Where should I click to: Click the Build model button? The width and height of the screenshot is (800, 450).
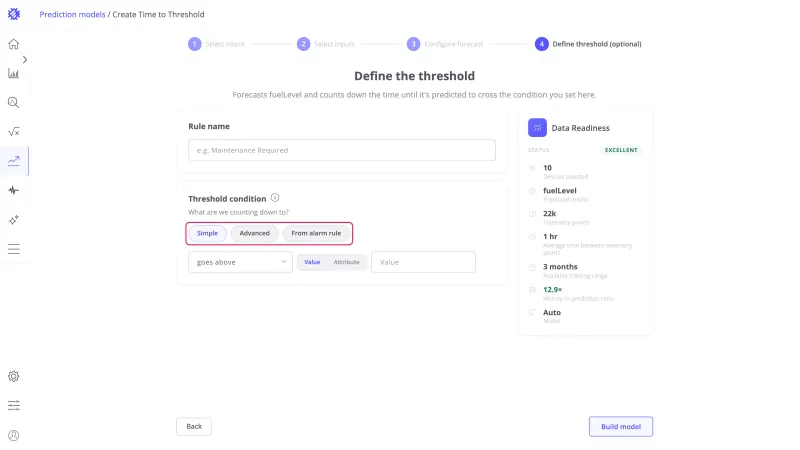click(x=621, y=427)
